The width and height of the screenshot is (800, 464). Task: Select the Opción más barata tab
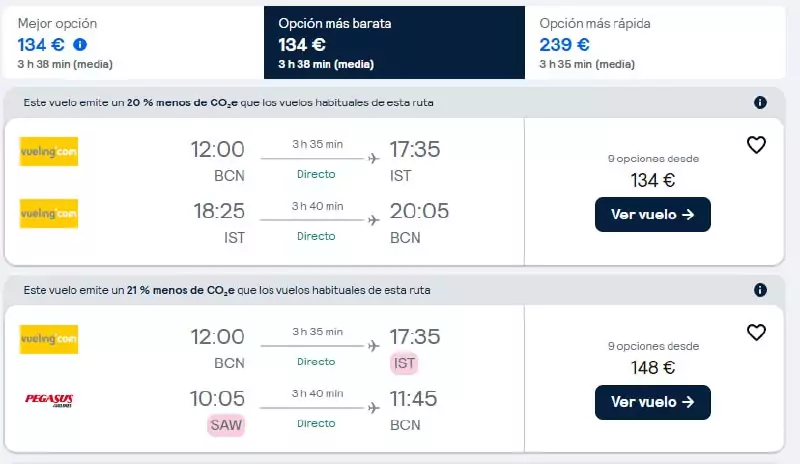[x=394, y=42]
